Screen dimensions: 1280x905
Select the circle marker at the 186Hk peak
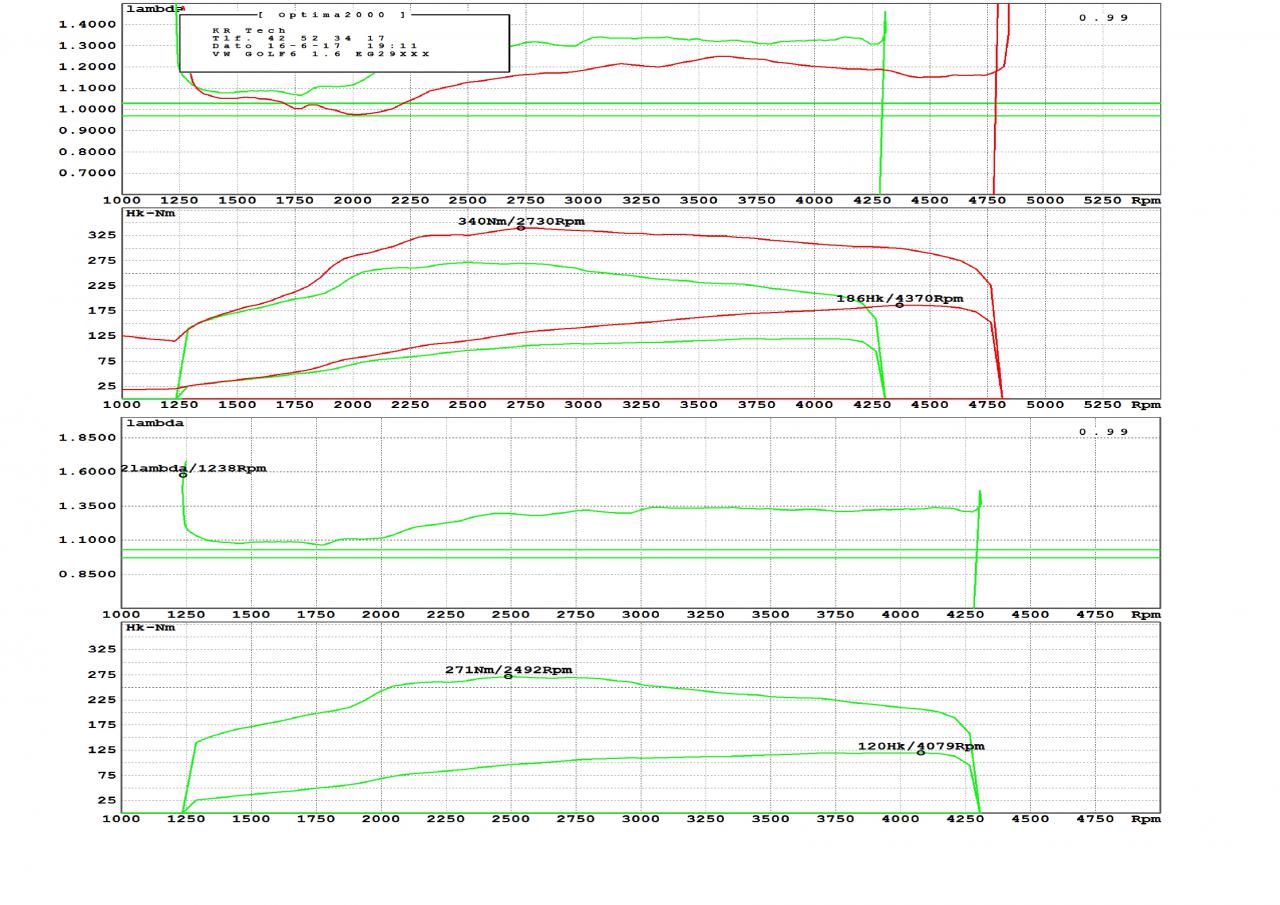(899, 305)
